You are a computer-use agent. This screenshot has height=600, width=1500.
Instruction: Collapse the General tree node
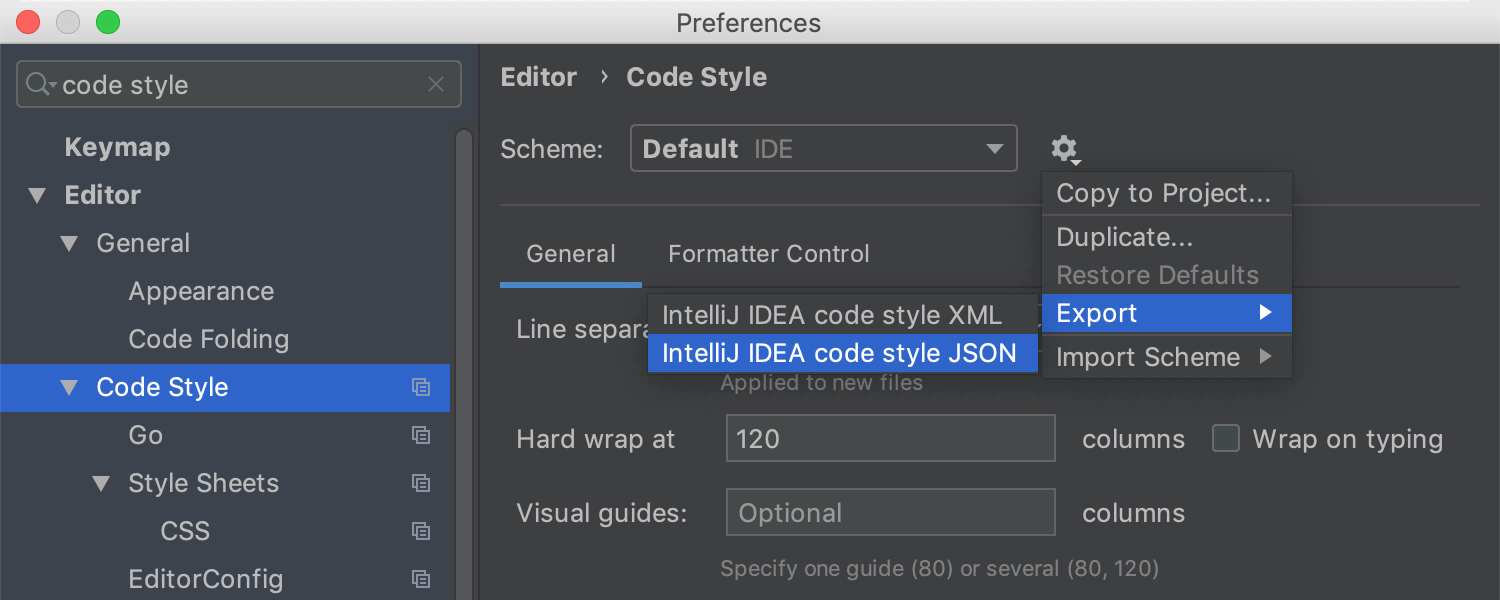point(69,244)
